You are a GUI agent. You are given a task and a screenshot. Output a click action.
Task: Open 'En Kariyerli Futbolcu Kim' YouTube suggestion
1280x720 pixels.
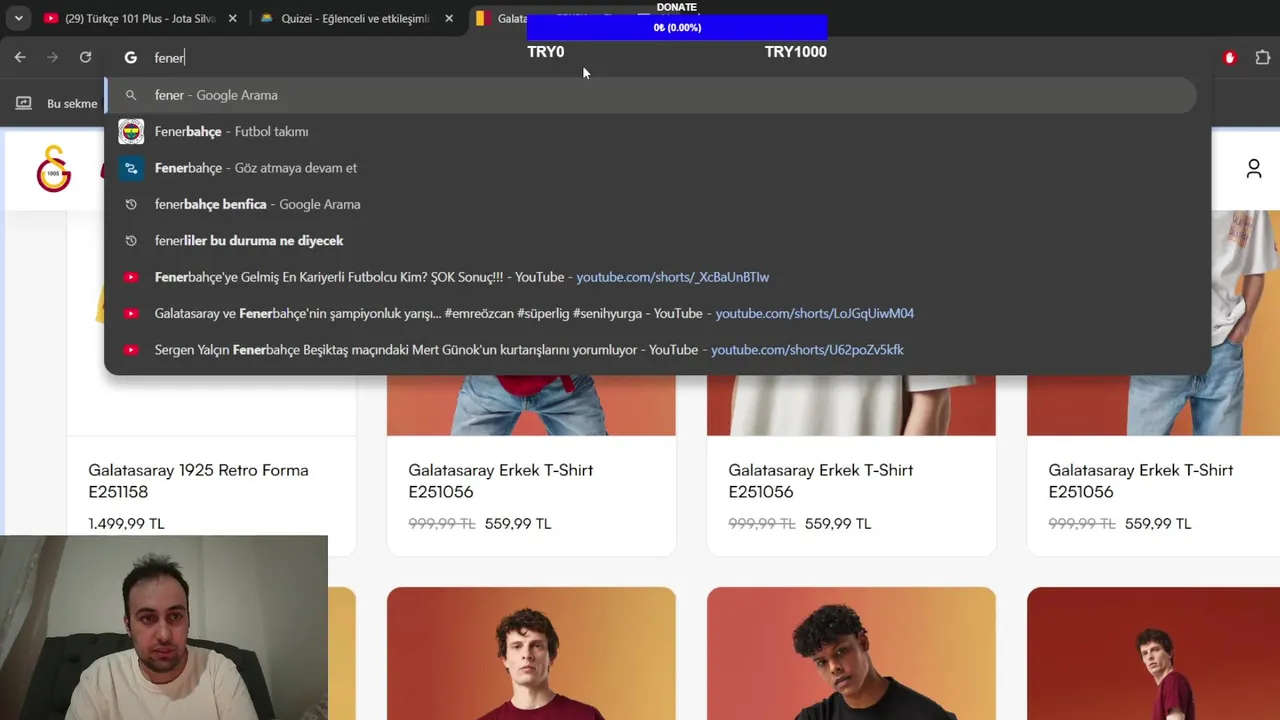pyautogui.click(x=650, y=277)
